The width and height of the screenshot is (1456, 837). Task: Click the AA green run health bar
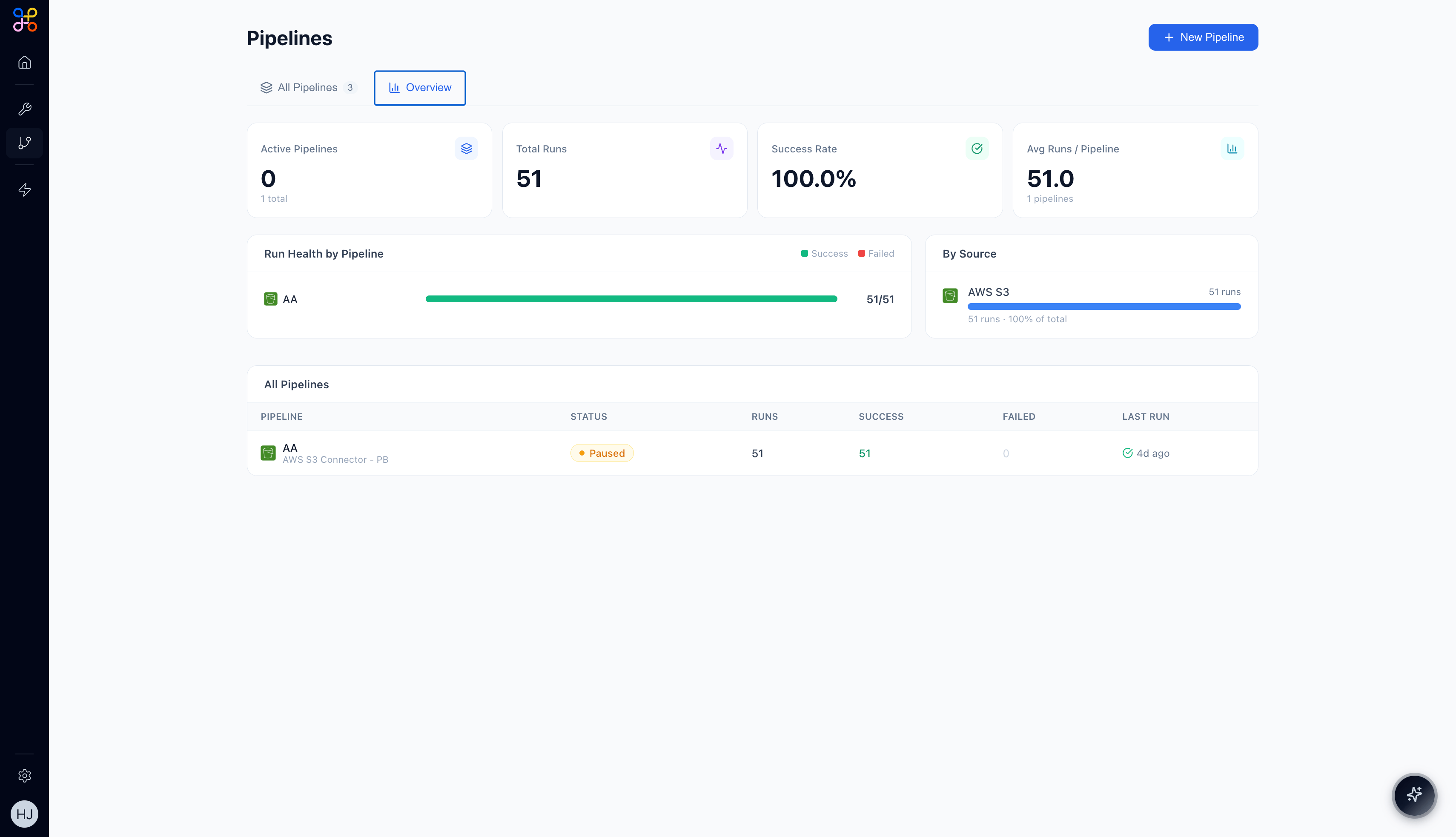tap(631, 299)
